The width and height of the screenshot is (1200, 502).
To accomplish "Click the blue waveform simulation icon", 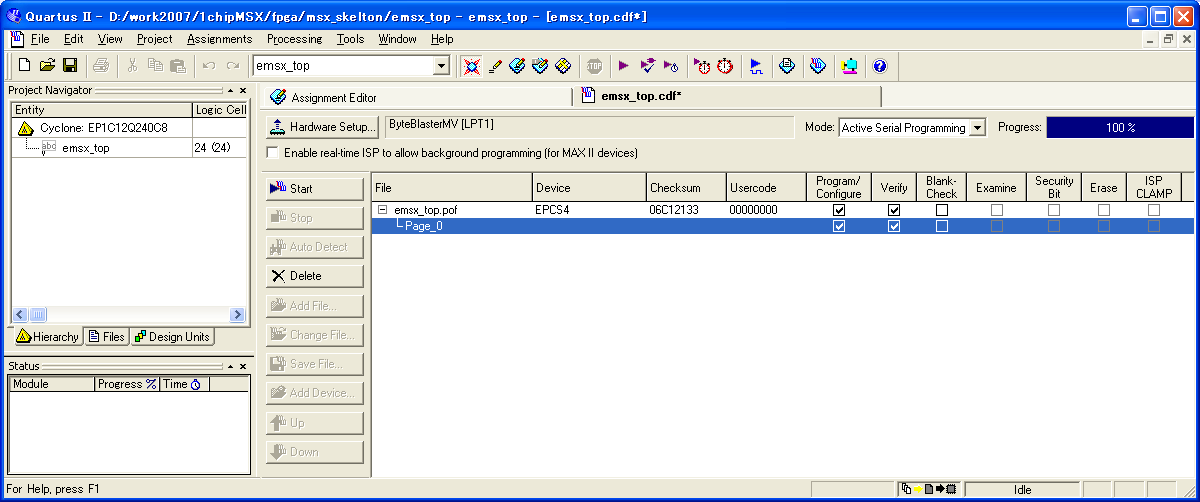I will click(756, 66).
